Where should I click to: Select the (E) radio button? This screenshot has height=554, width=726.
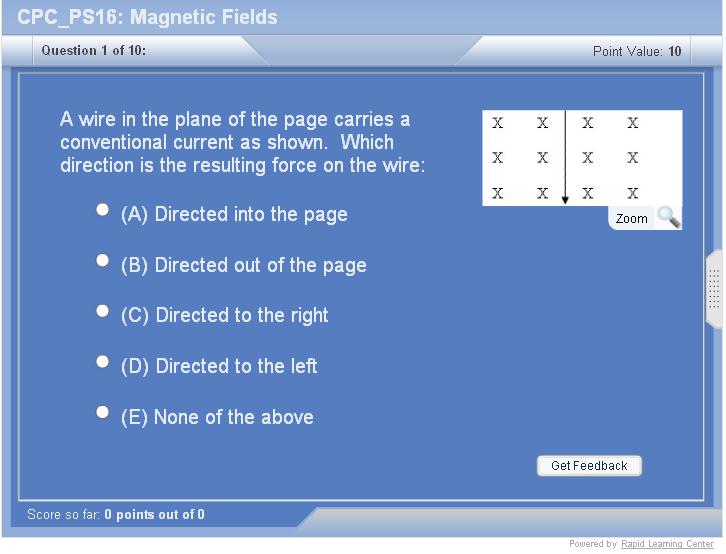point(102,412)
